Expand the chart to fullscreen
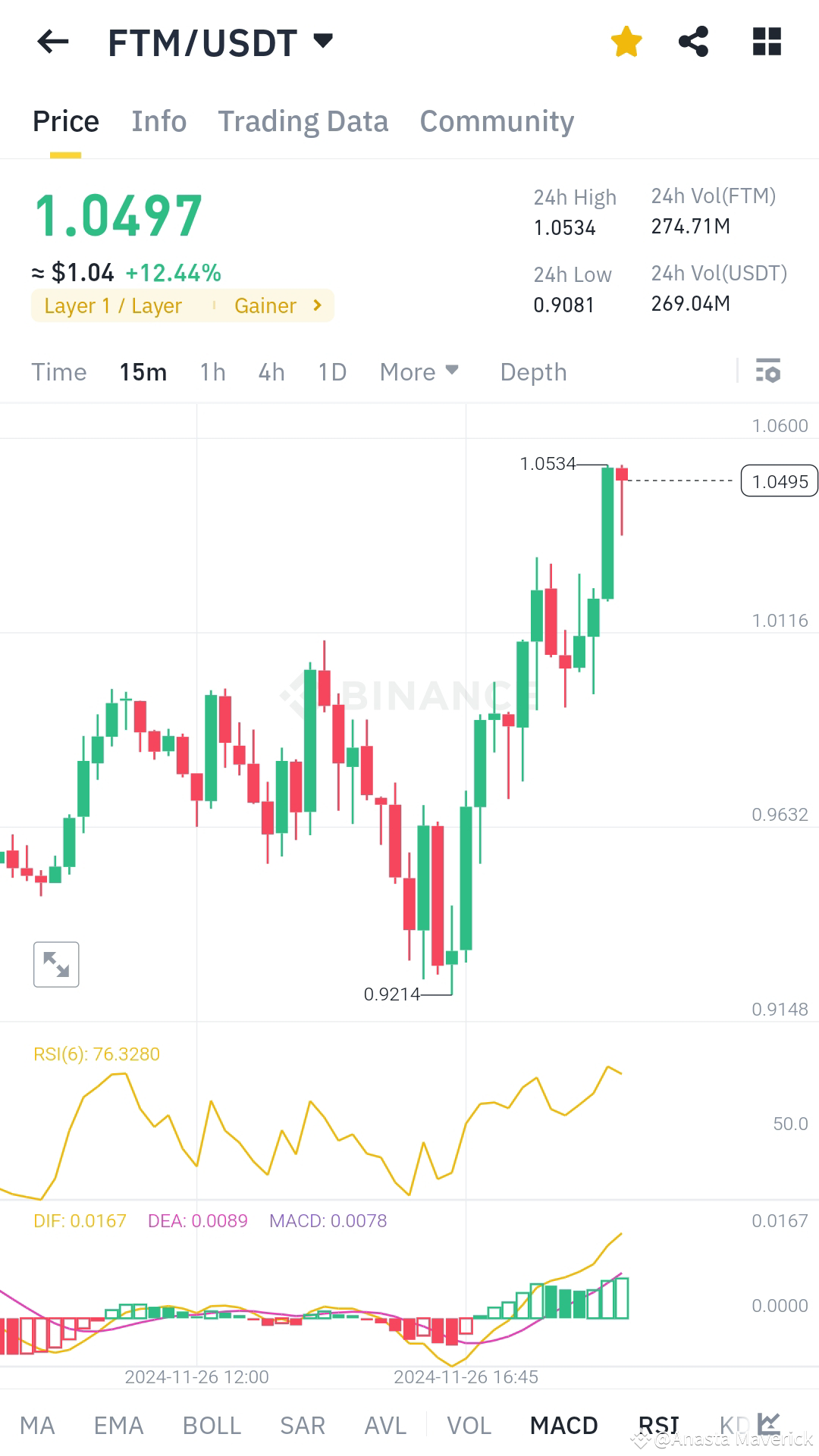 point(57,963)
